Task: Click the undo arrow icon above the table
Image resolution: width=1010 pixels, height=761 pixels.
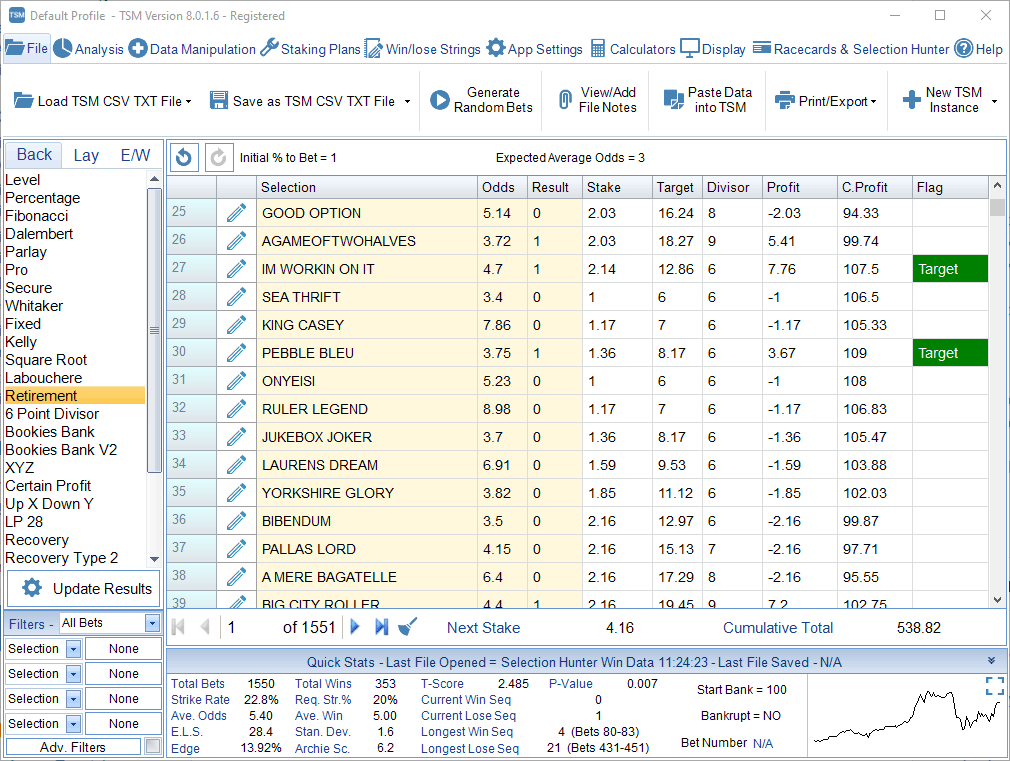Action: (184, 157)
